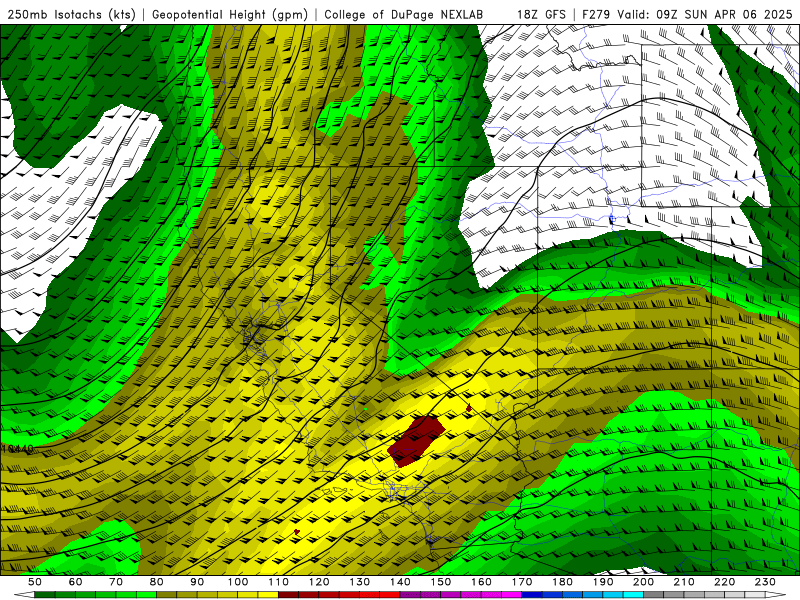Click the "250mb Isotachs (kts)" title text

tap(71, 15)
